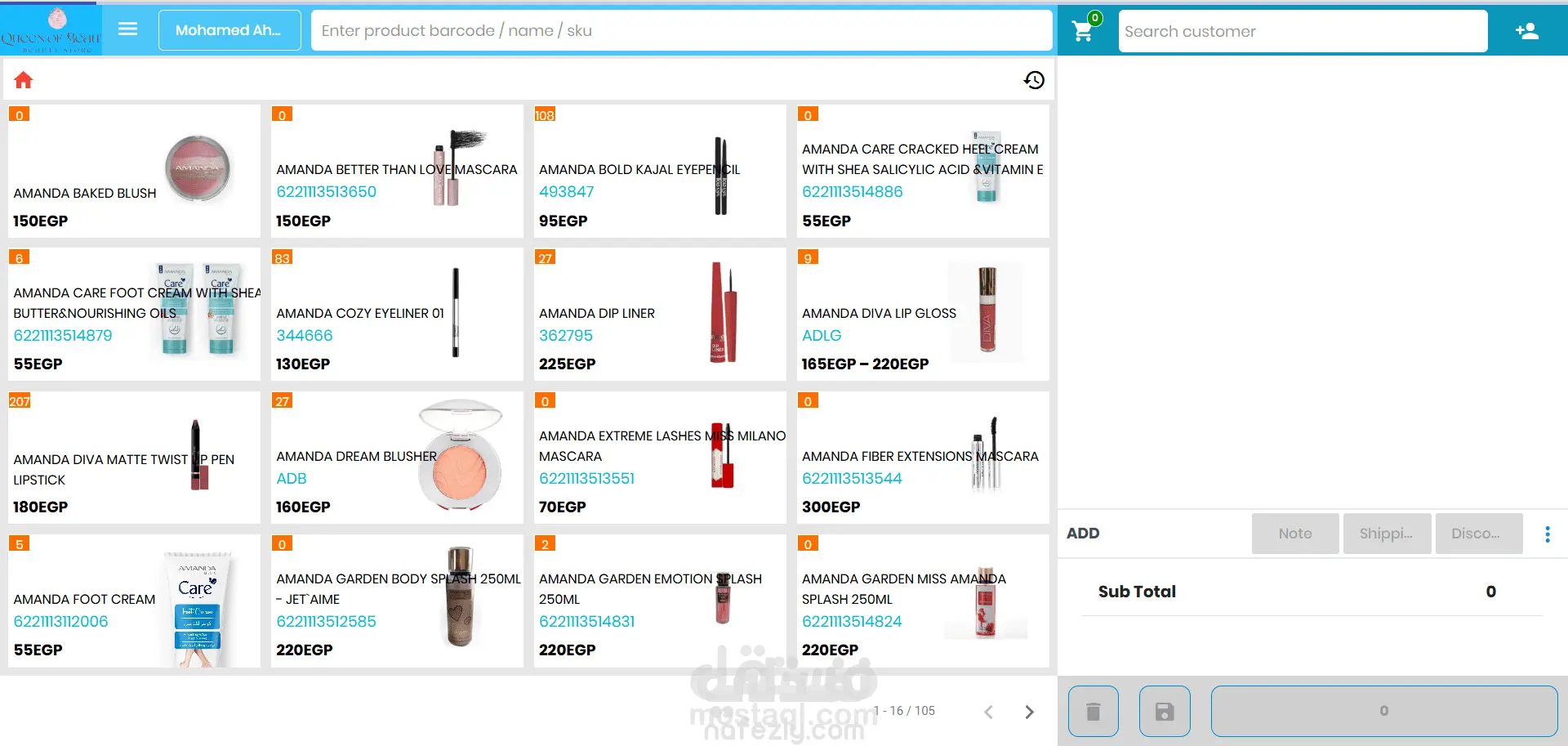Click stock badge 207 on Matte Twist Lipstick
1568x746 pixels.
tap(20, 401)
